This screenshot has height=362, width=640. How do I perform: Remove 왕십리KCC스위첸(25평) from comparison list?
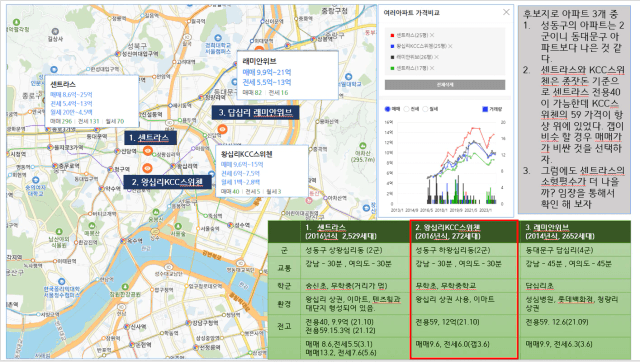tap(451, 46)
